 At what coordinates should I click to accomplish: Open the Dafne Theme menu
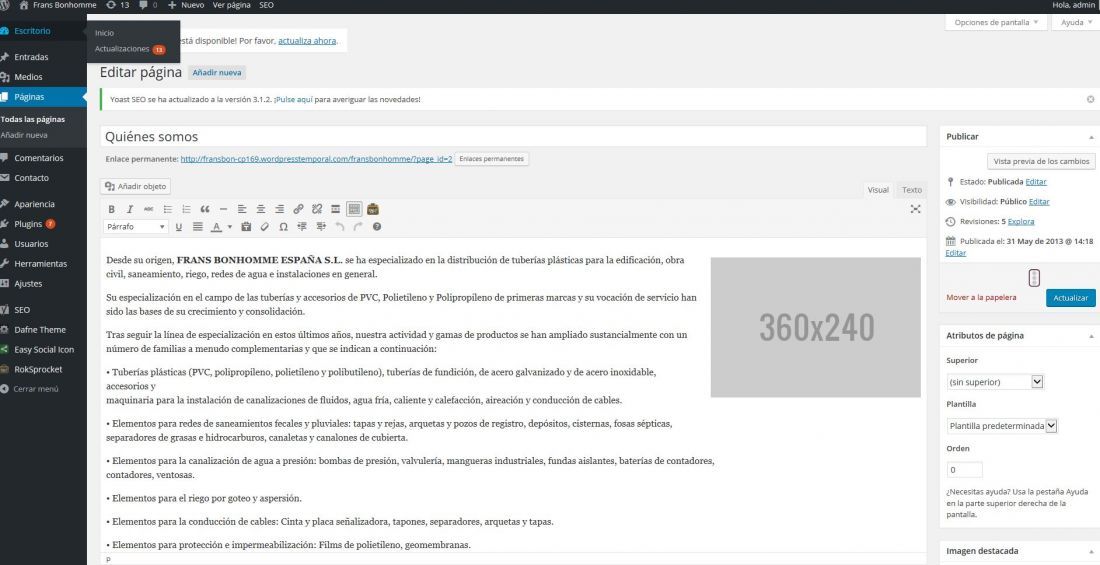tap(40, 330)
